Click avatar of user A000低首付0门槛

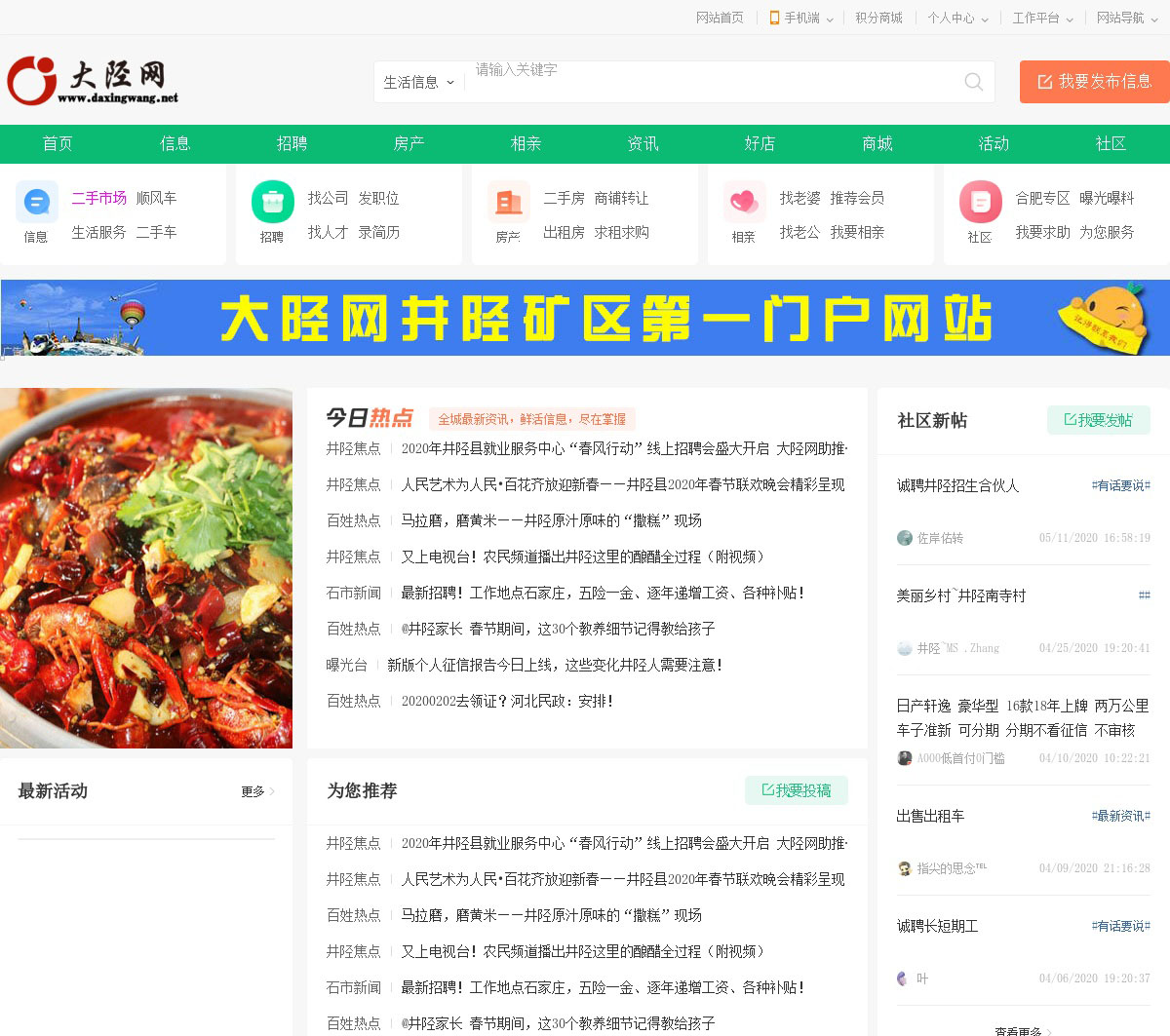click(x=905, y=758)
